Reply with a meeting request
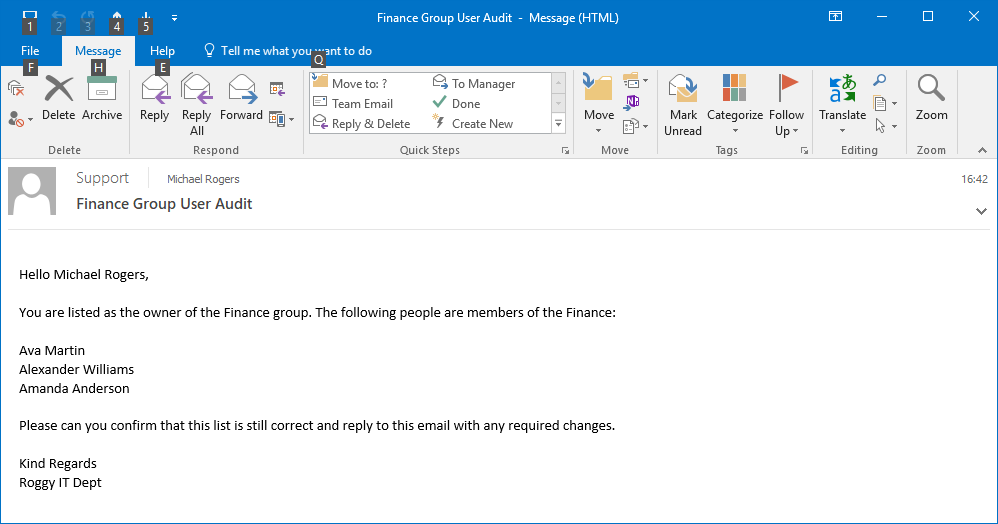This screenshot has width=998, height=524. [278, 90]
